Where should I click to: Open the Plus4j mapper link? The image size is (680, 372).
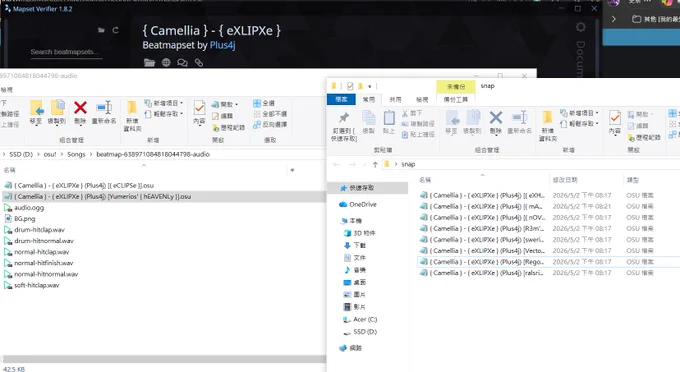(x=222, y=45)
